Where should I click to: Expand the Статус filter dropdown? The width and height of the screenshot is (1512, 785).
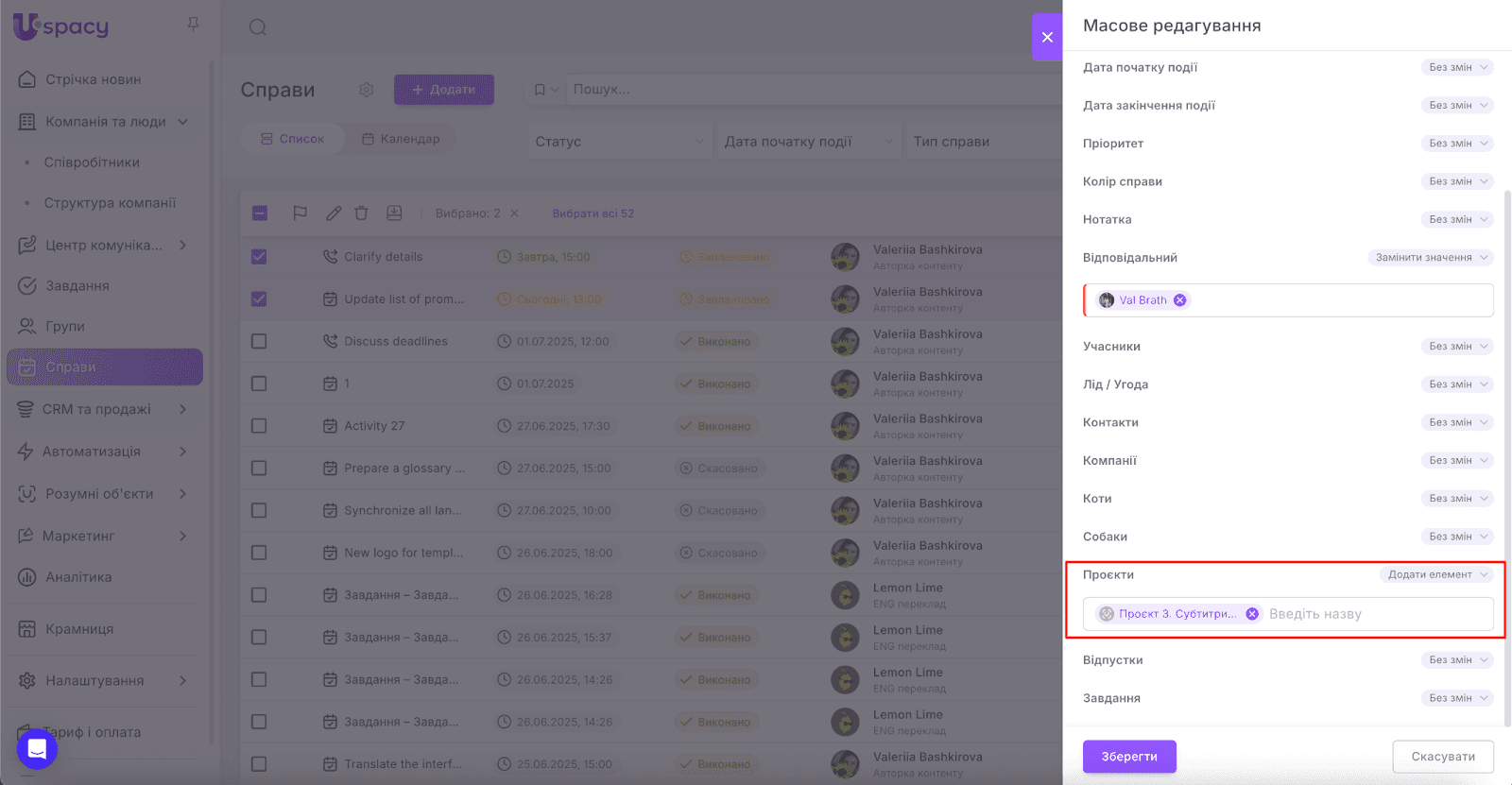[x=619, y=142]
